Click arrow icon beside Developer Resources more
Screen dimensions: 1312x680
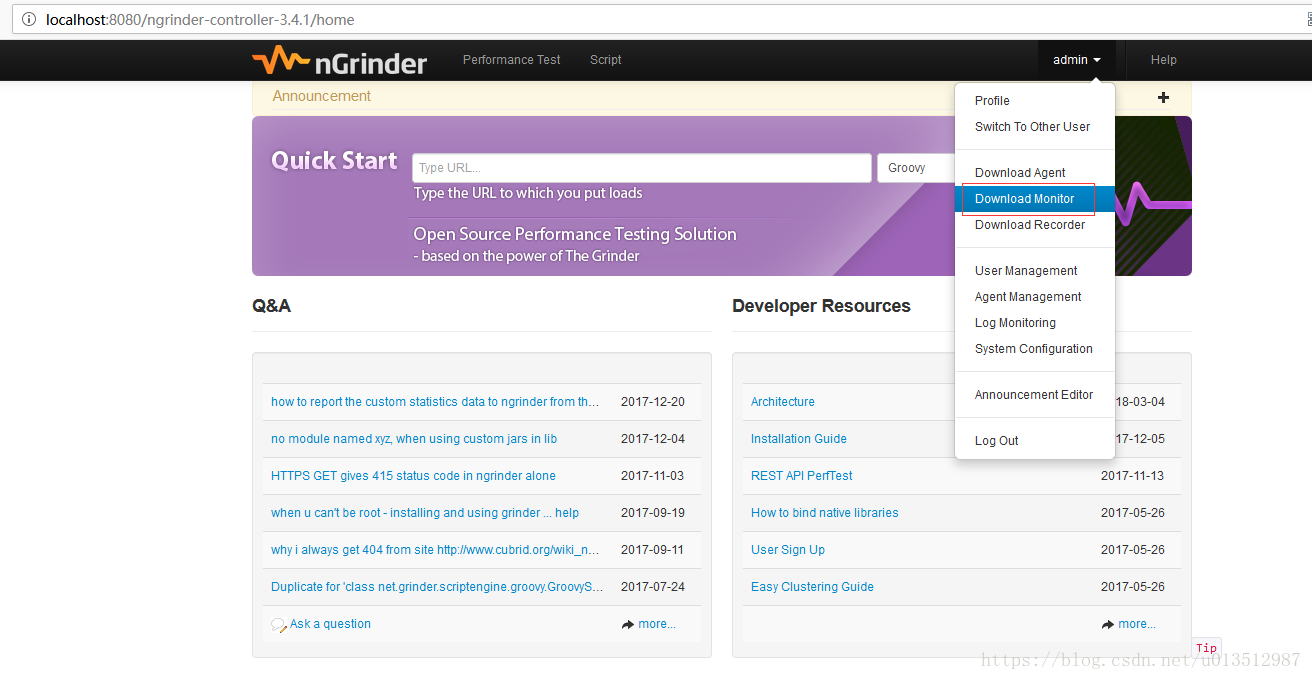click(1108, 624)
